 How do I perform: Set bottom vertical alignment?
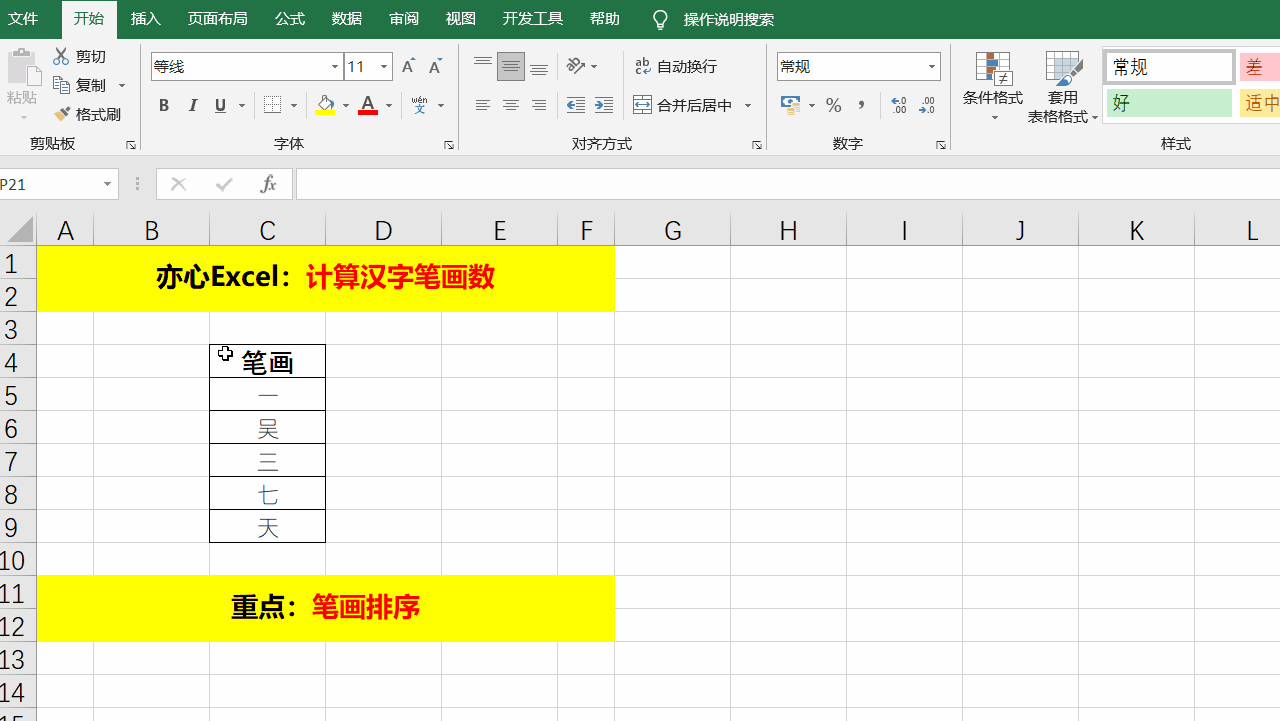click(x=539, y=67)
